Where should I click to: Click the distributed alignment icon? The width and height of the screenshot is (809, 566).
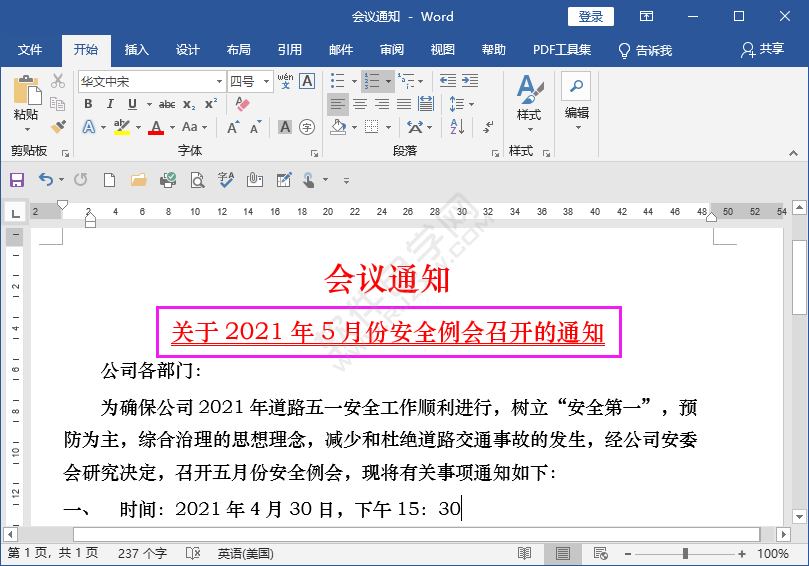coord(426,104)
